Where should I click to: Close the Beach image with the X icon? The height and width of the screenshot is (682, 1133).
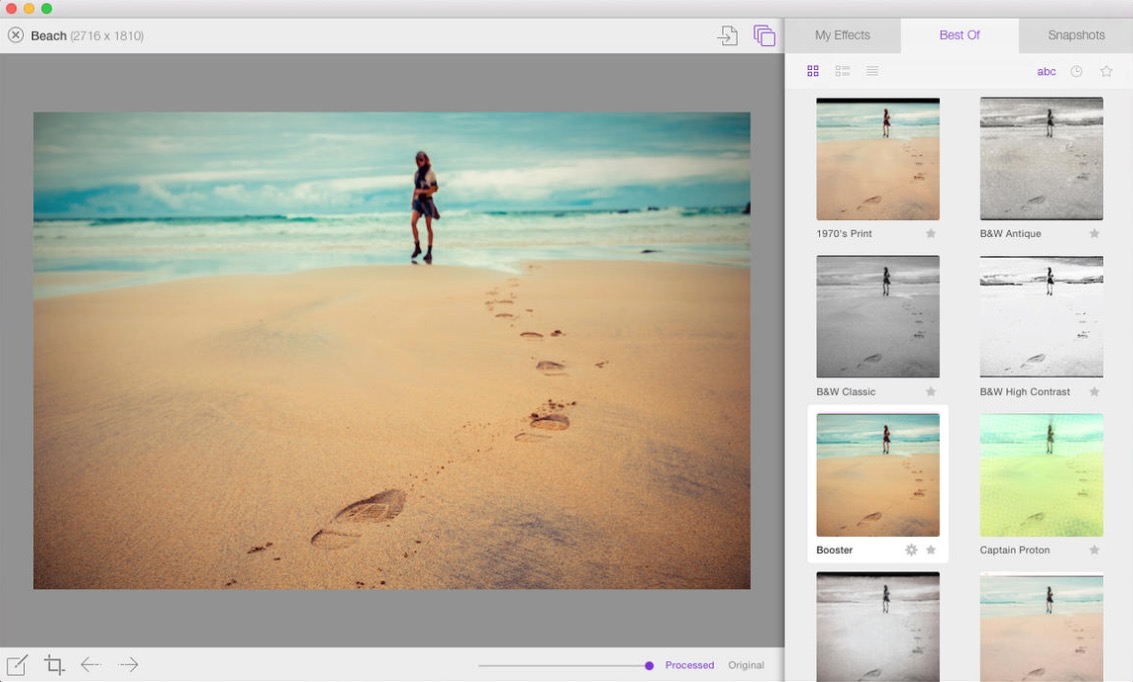tap(16, 35)
